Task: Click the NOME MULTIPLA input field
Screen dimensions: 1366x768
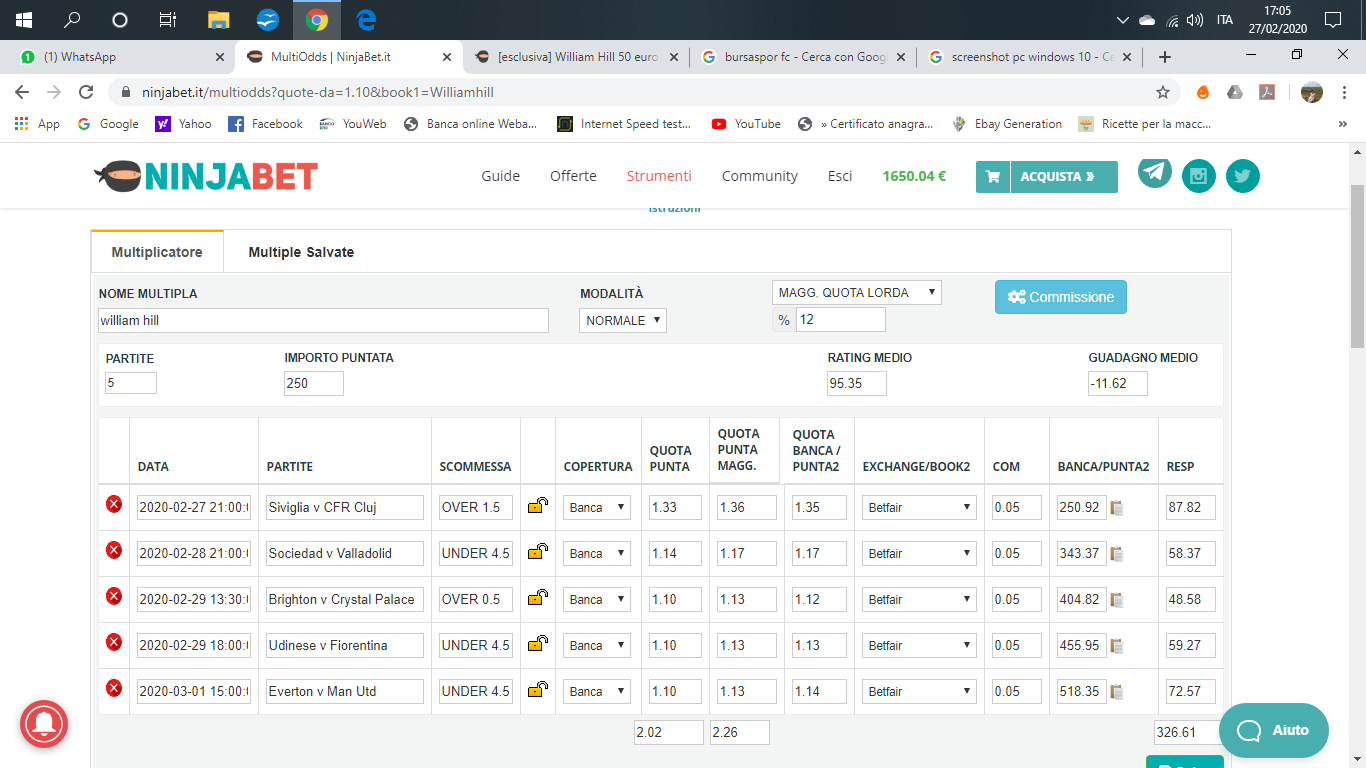Action: tap(323, 320)
